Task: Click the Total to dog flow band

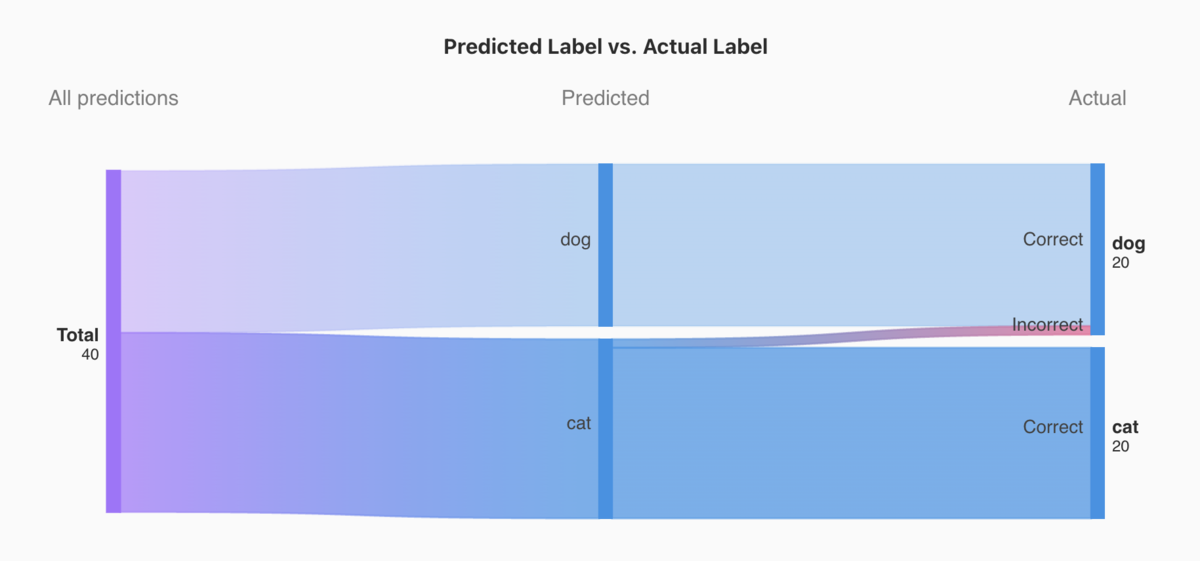Action: pos(360,248)
